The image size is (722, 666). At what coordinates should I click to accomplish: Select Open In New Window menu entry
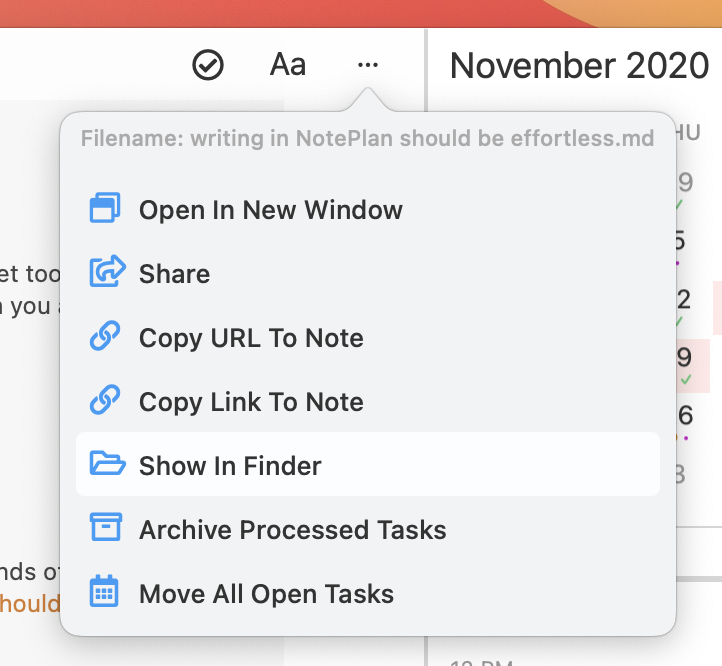point(367,210)
